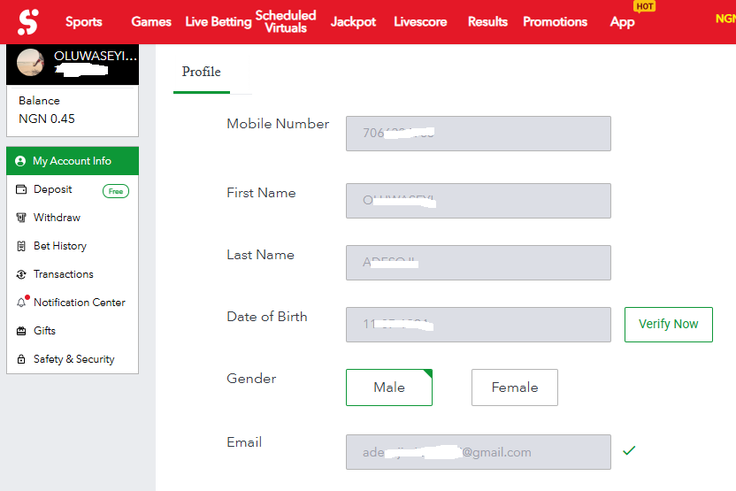This screenshot has height=491, width=736.
Task: Click the Mobile Number label
Action: click(x=278, y=124)
